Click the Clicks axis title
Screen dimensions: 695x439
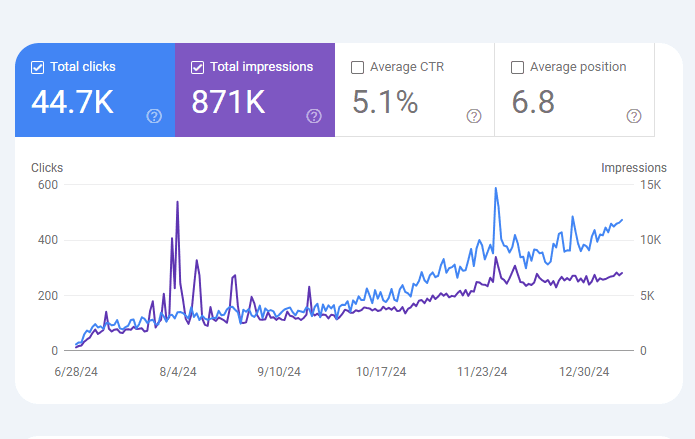click(x=47, y=168)
